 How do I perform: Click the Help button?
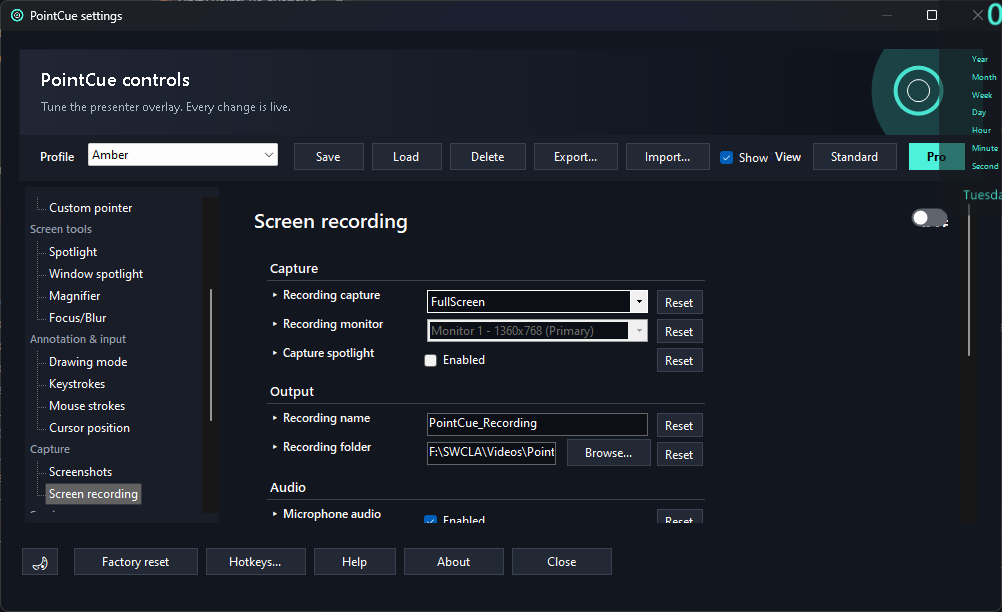tap(355, 562)
